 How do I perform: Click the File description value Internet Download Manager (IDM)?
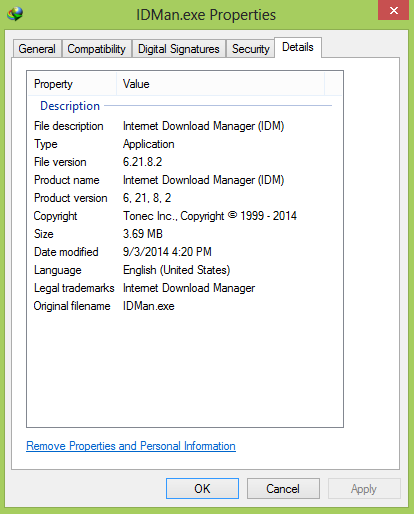[203, 126]
